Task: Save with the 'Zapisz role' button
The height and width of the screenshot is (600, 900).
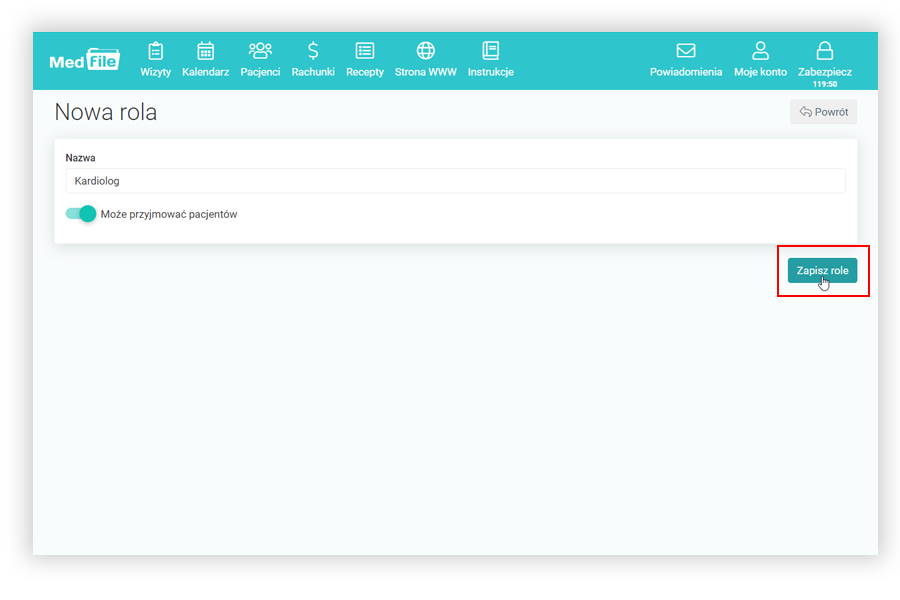Action: (x=822, y=271)
